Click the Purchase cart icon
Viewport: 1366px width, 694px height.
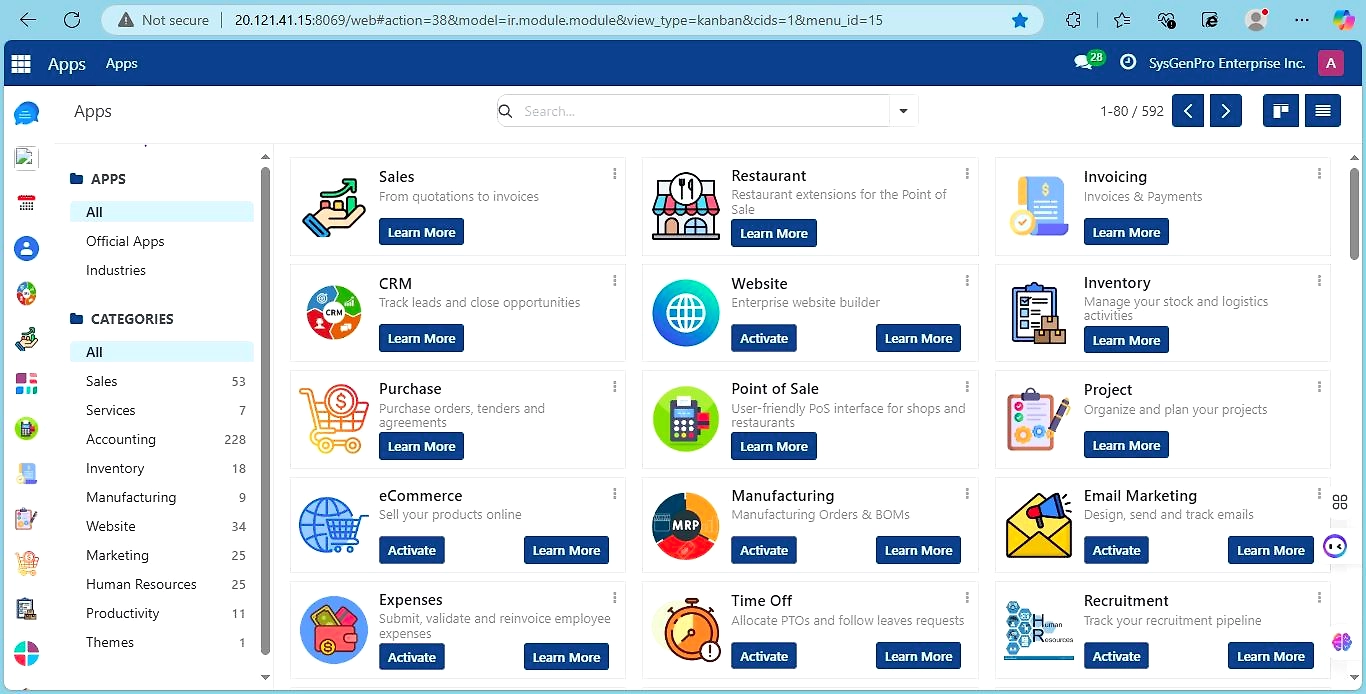(x=334, y=419)
